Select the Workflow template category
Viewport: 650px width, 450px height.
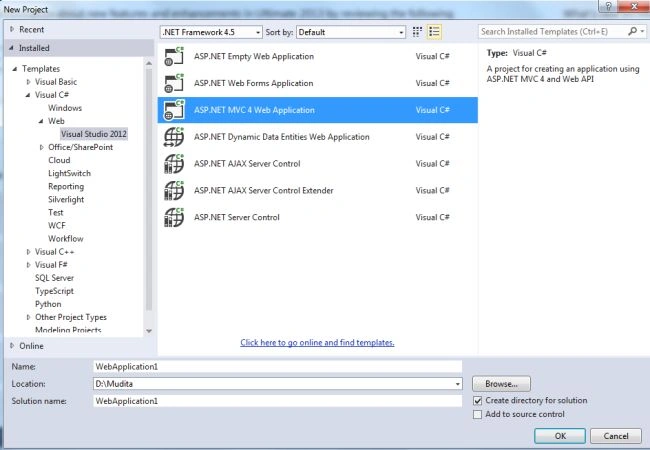(x=65, y=239)
